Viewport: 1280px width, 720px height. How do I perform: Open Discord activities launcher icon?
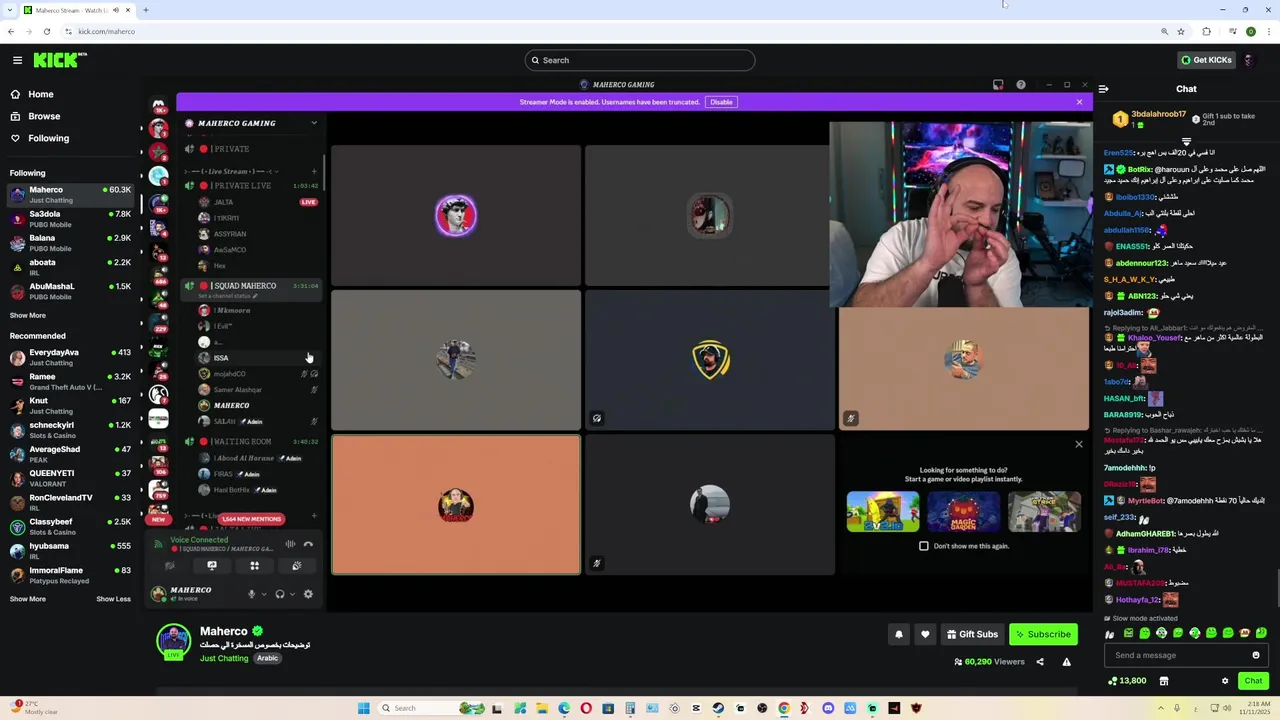click(x=254, y=566)
